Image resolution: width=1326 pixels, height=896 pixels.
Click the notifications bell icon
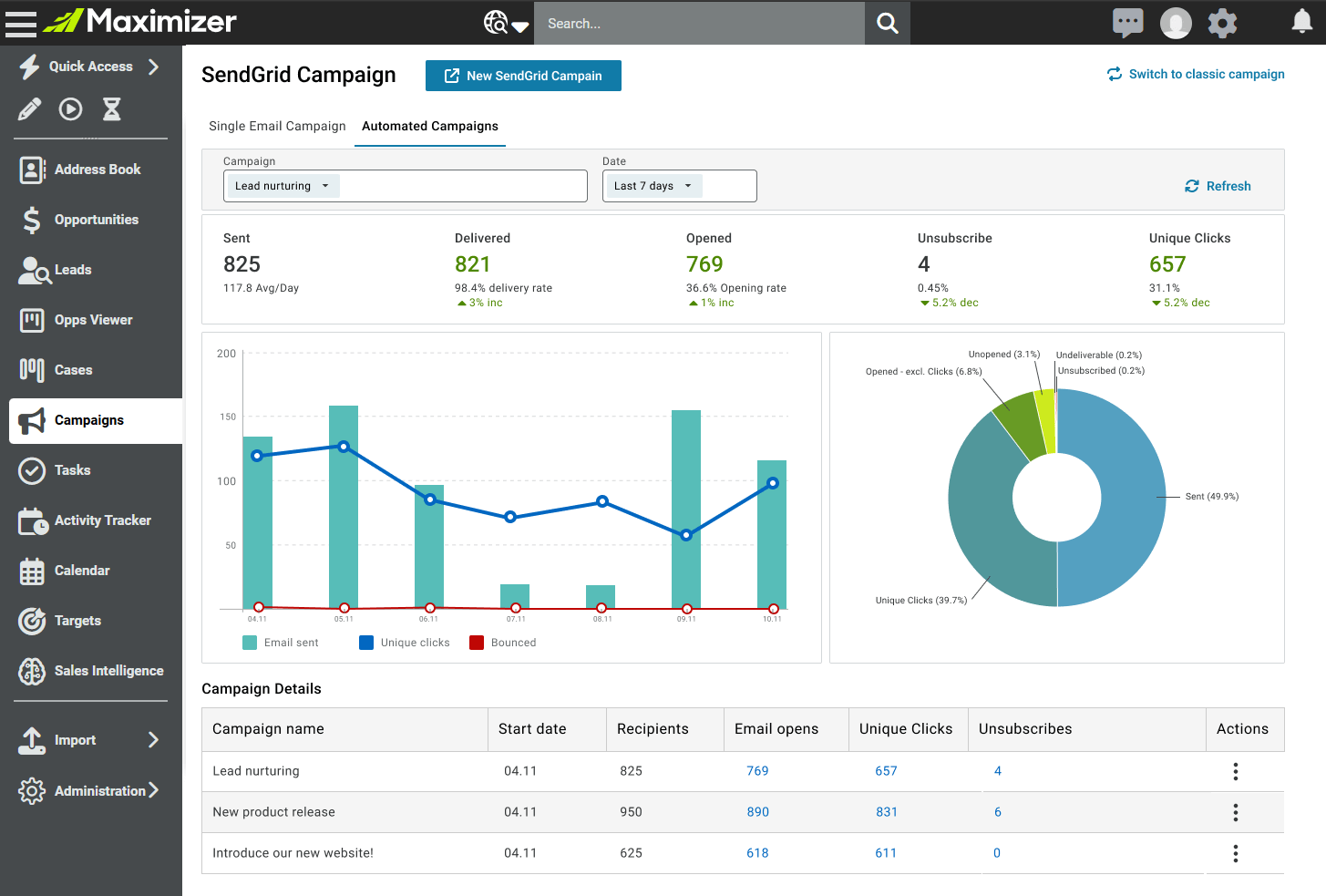pos(1302,23)
